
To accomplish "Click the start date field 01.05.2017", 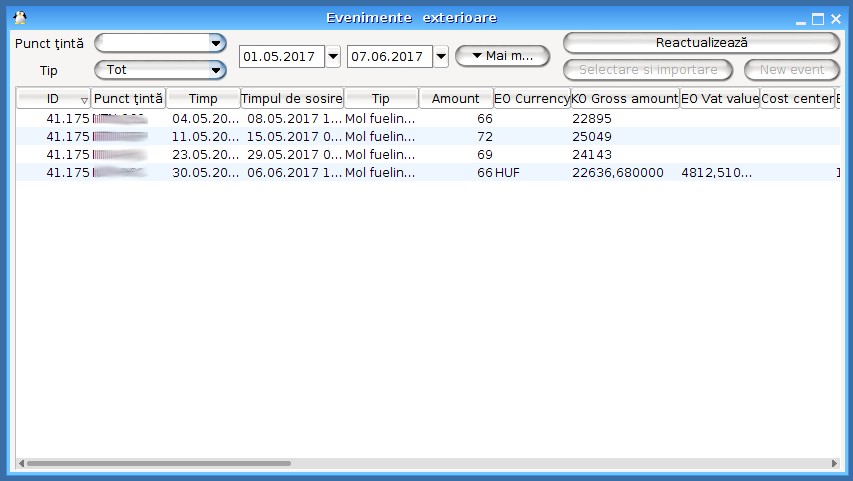I will click(281, 57).
